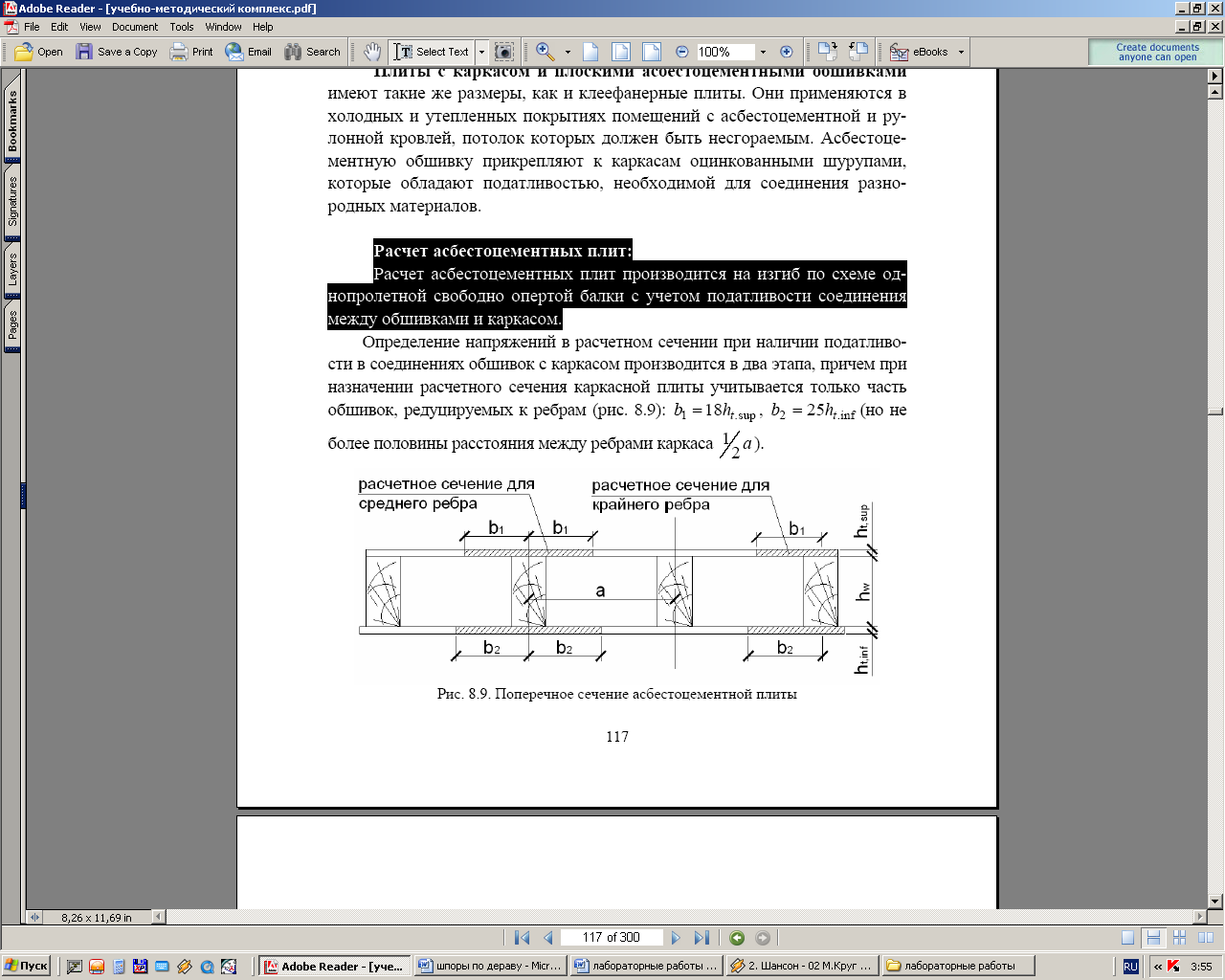Open the Start (Пуск) menu

pyautogui.click(x=26, y=966)
